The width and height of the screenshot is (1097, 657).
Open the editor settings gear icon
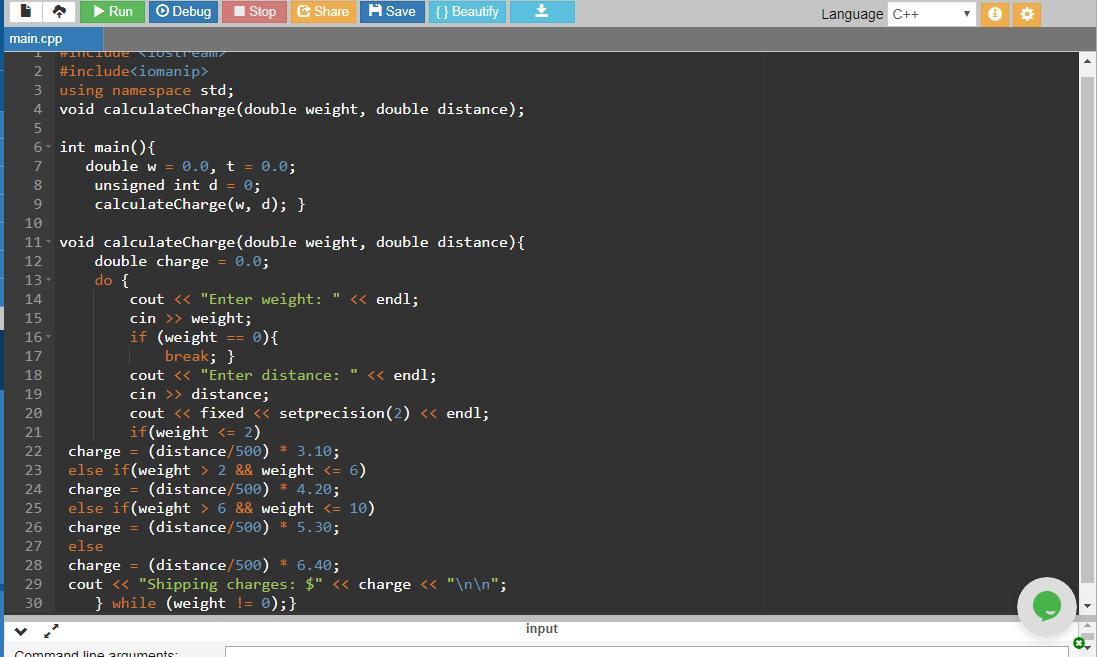1026,14
